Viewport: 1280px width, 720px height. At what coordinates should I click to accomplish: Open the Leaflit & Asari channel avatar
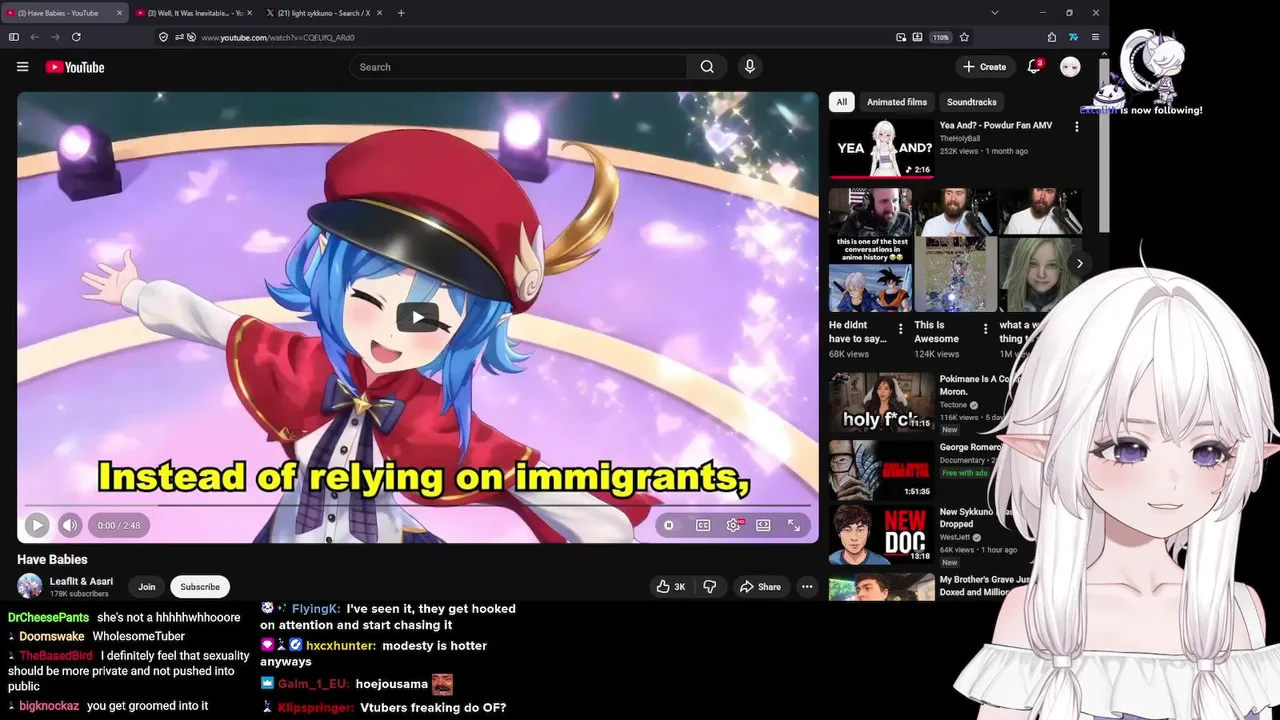tap(30, 587)
